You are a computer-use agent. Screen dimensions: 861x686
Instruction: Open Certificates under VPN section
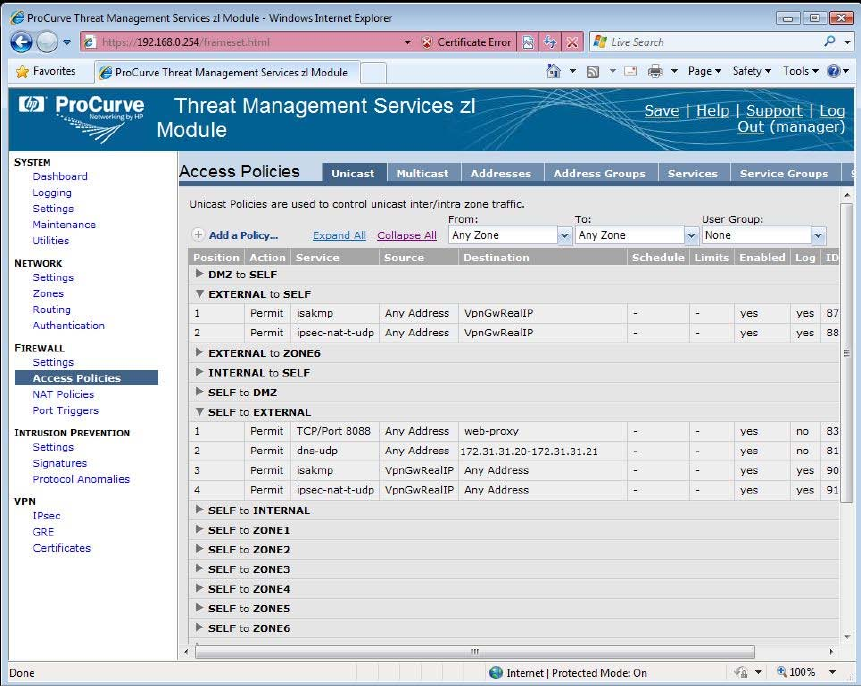[62, 548]
